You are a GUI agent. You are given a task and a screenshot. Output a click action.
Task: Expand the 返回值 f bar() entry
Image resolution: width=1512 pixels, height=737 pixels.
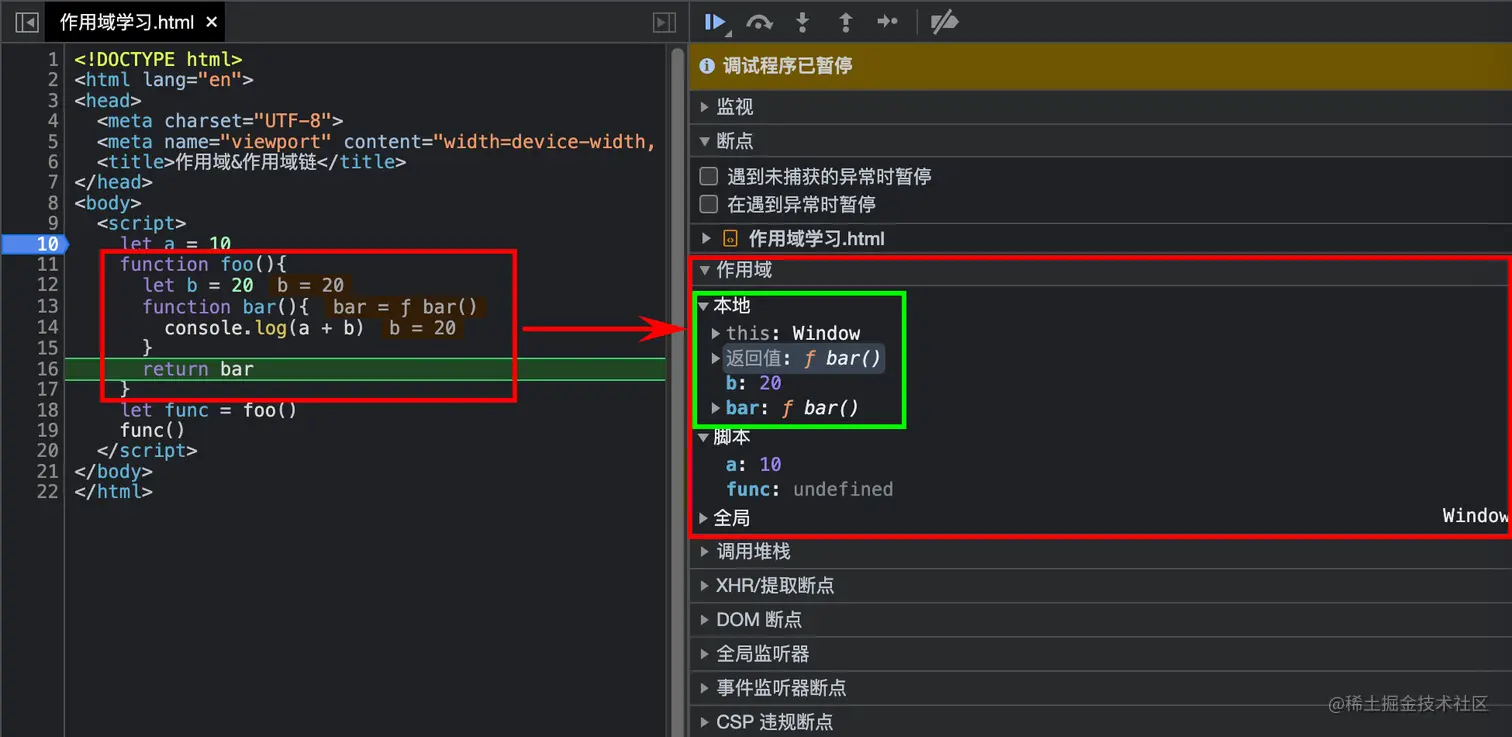pos(716,358)
